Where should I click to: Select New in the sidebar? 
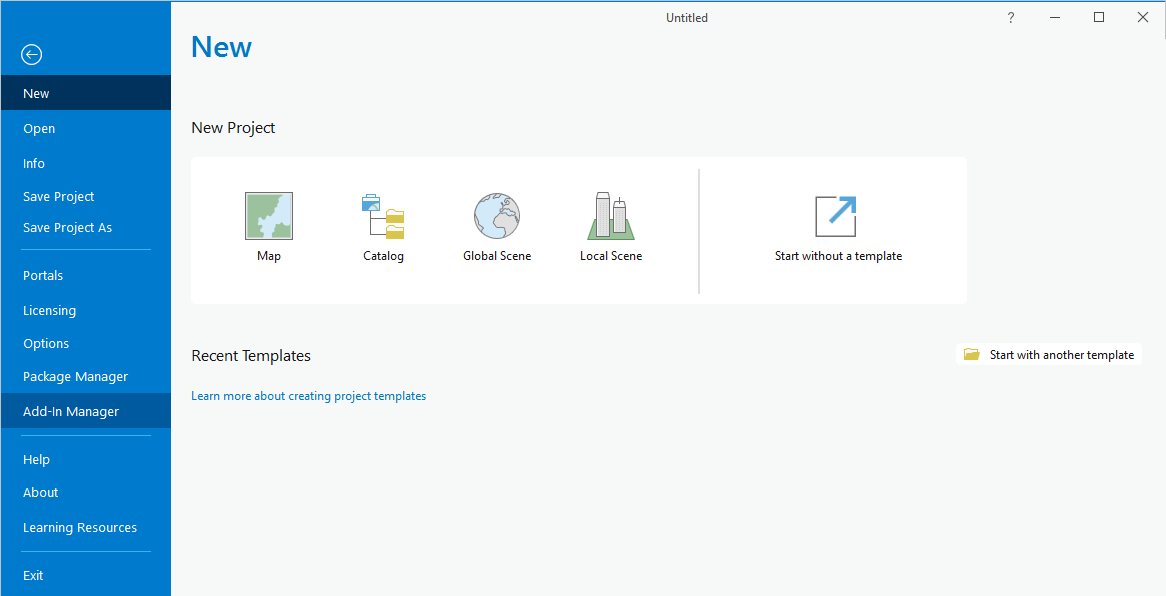(86, 93)
